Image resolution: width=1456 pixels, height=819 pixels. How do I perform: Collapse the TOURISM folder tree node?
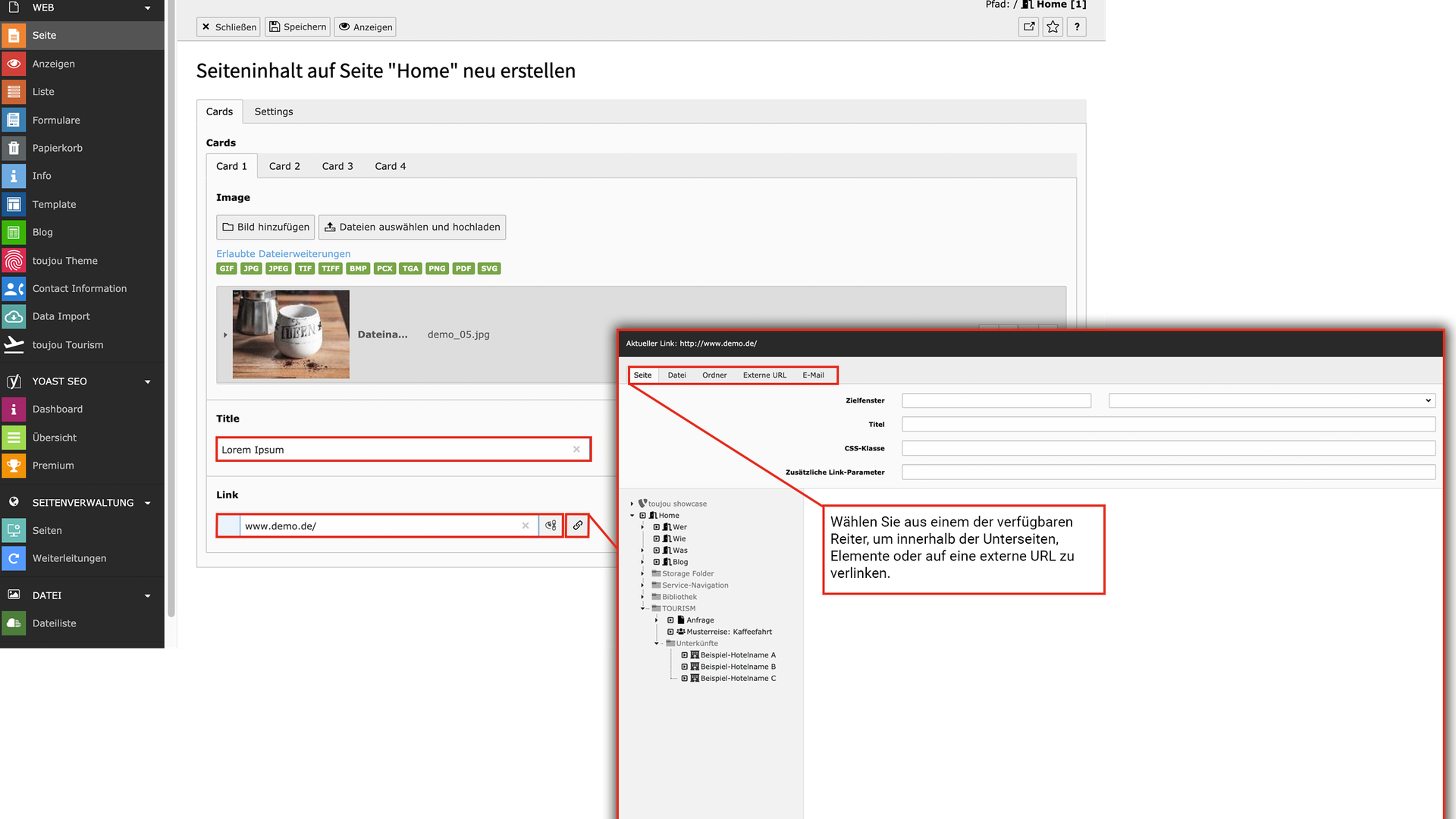coord(642,608)
